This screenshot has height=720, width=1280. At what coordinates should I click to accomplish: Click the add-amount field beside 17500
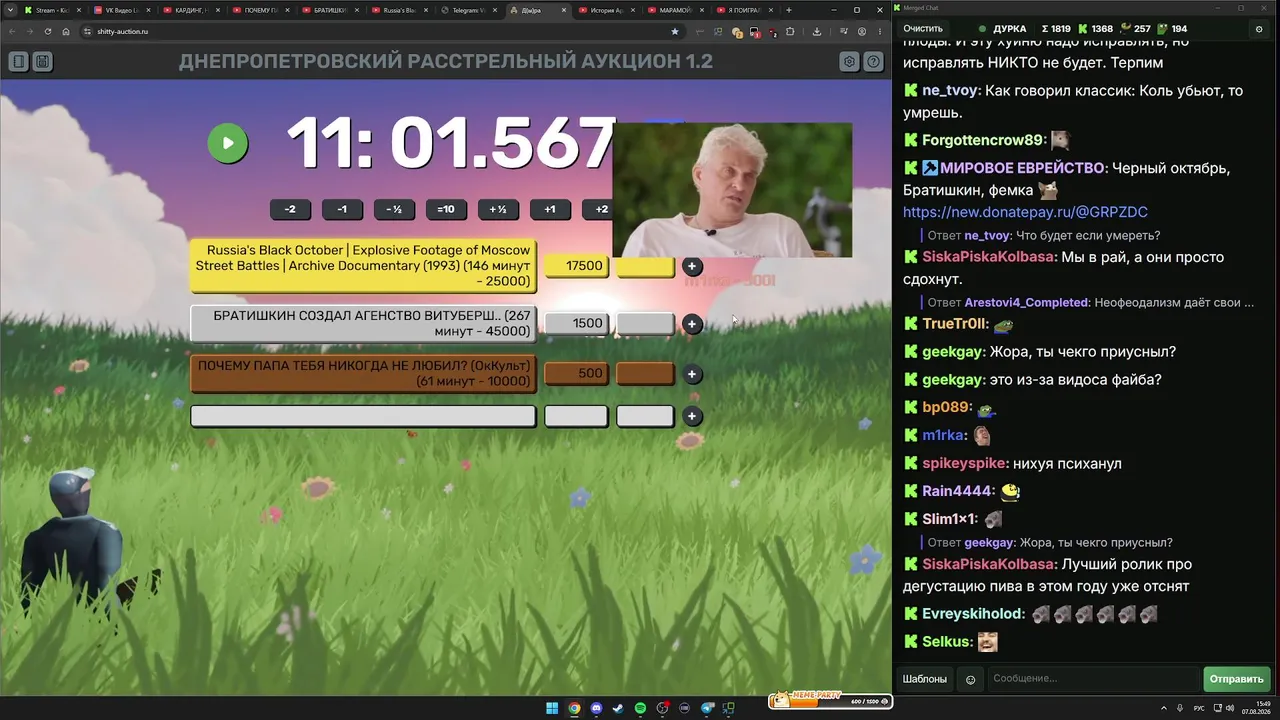coord(645,266)
